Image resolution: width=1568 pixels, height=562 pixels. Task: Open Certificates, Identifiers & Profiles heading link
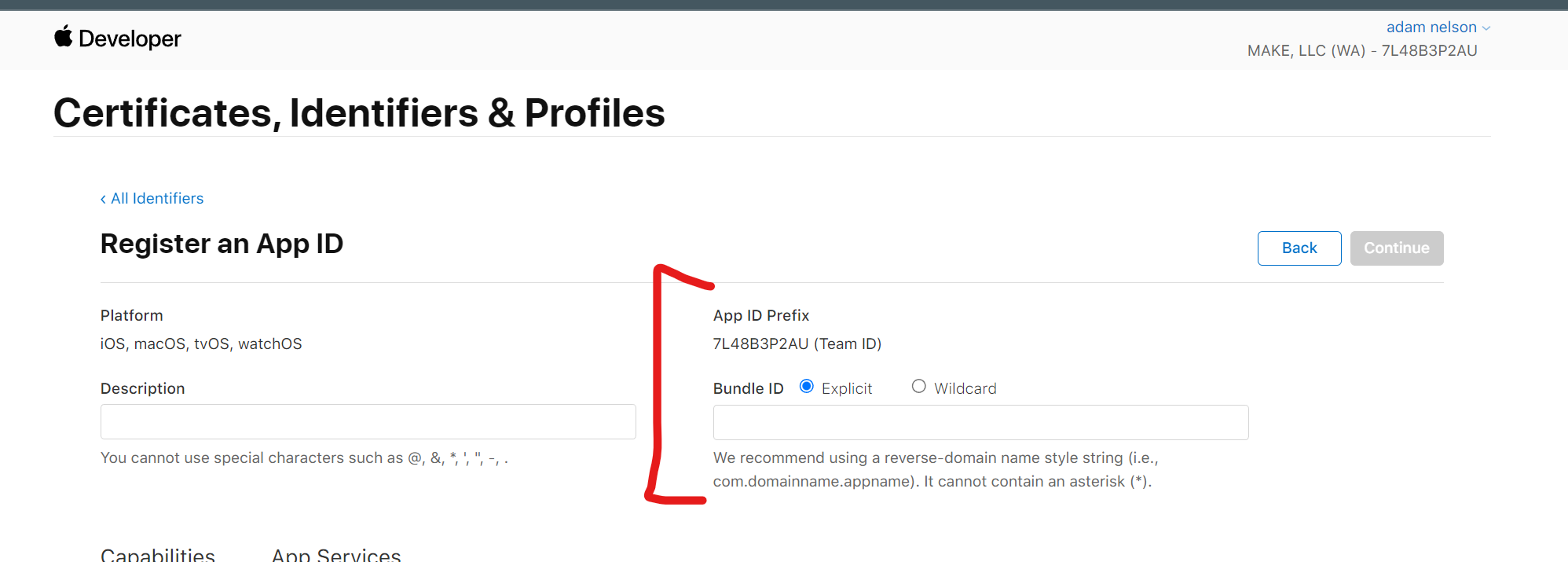point(358,113)
